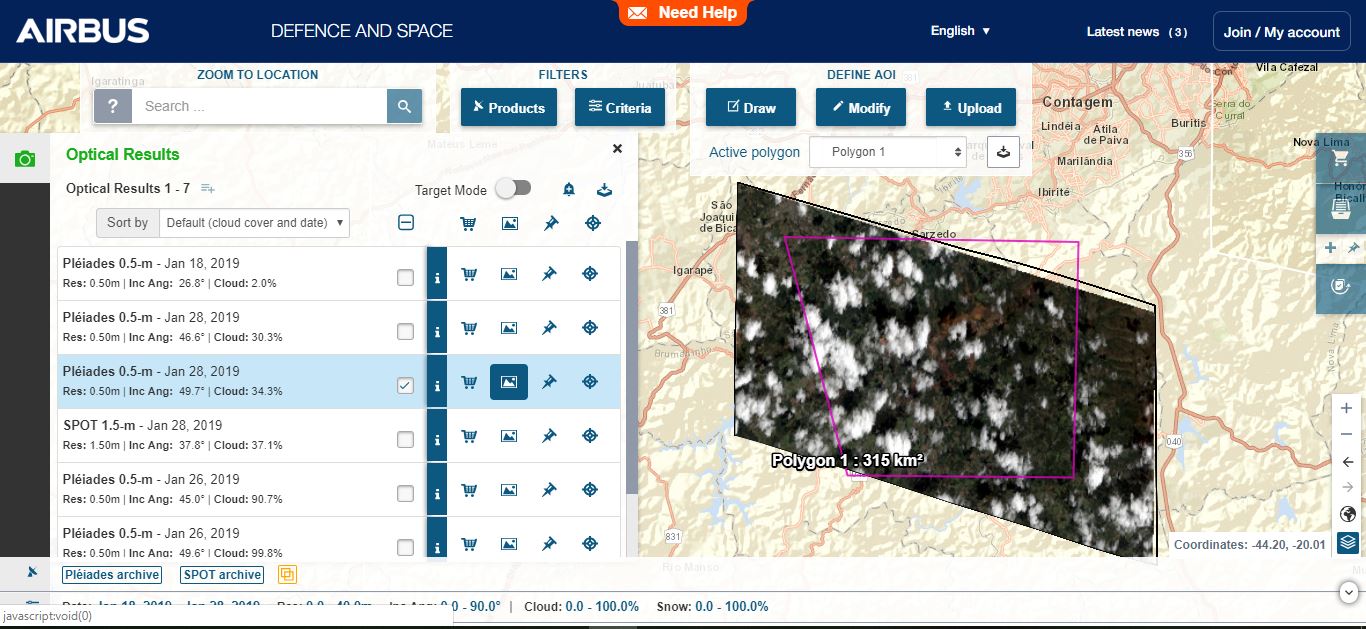Pin the SPOT 1.5-m result
The image size is (1366, 629).
tap(549, 435)
